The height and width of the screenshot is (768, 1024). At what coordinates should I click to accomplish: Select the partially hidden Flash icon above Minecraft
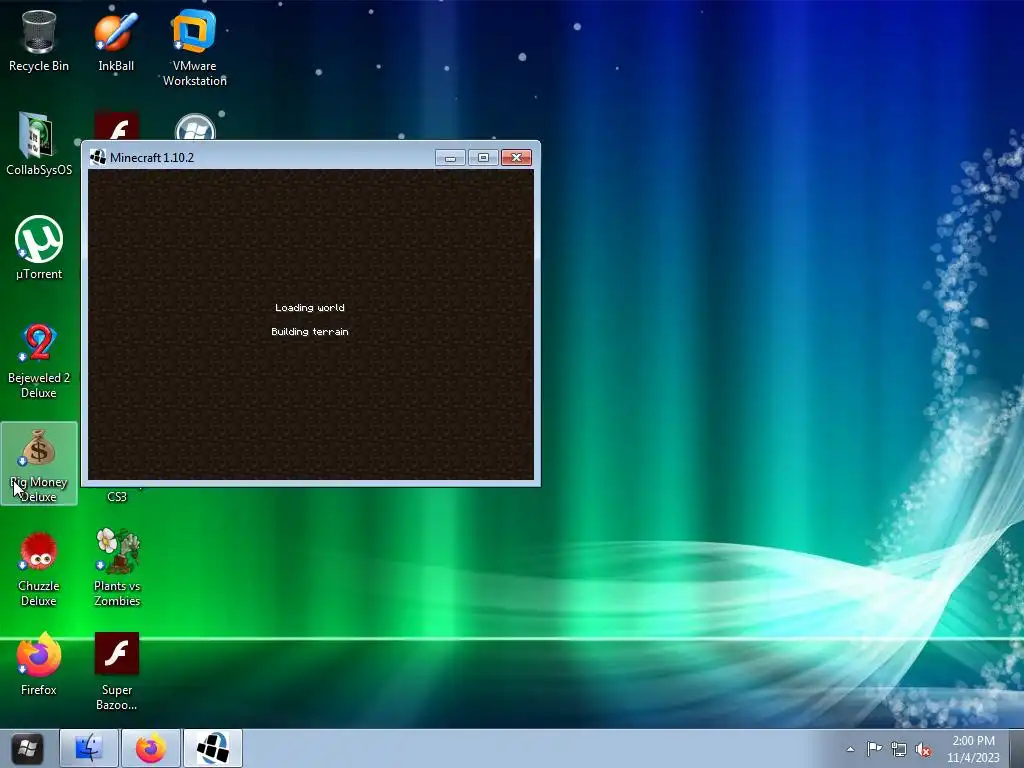pyautogui.click(x=117, y=126)
